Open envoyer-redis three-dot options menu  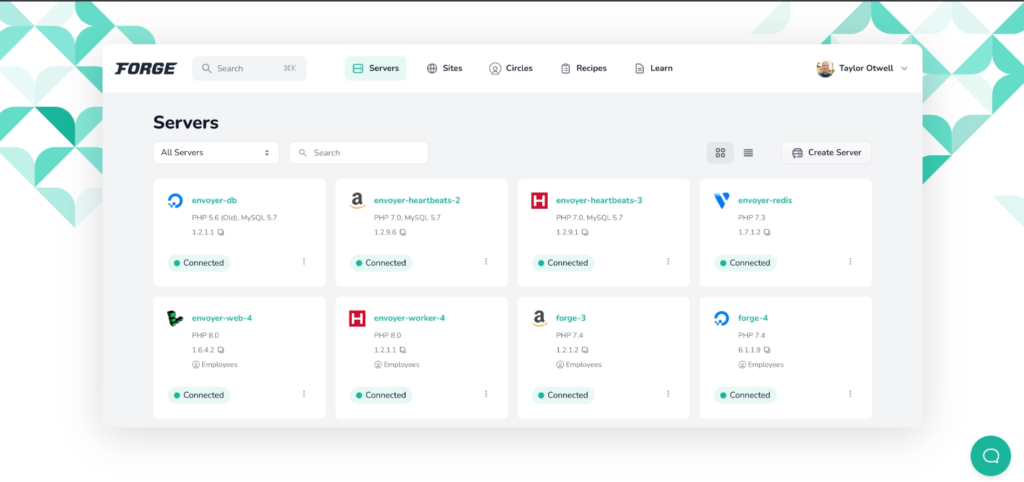pos(850,262)
